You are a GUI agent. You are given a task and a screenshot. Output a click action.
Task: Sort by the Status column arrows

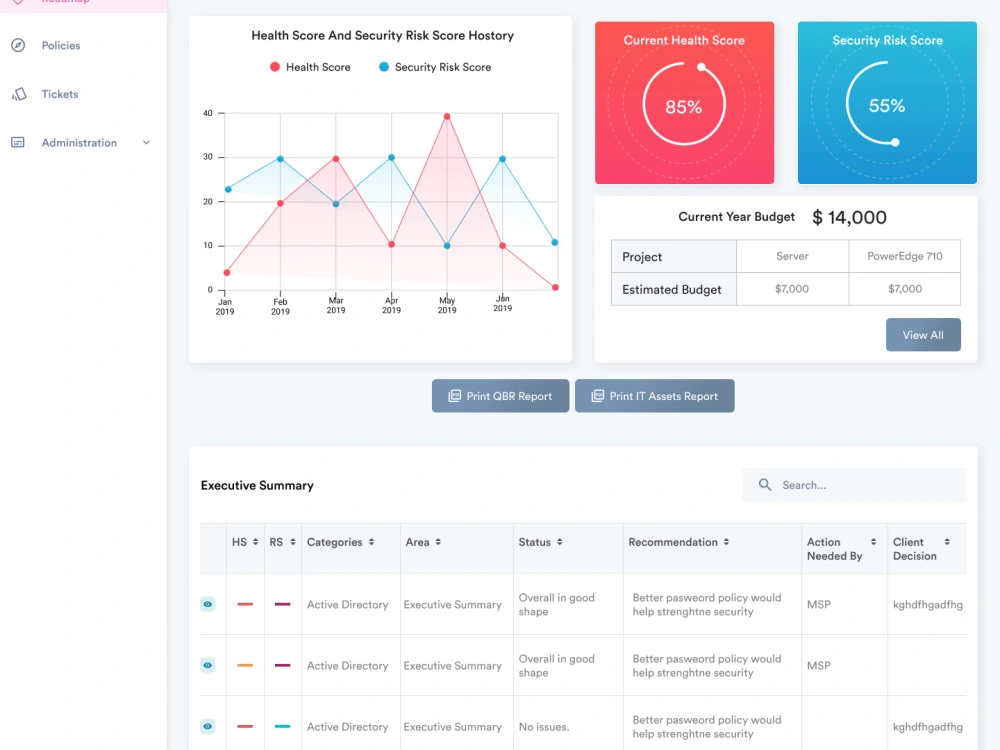click(559, 542)
